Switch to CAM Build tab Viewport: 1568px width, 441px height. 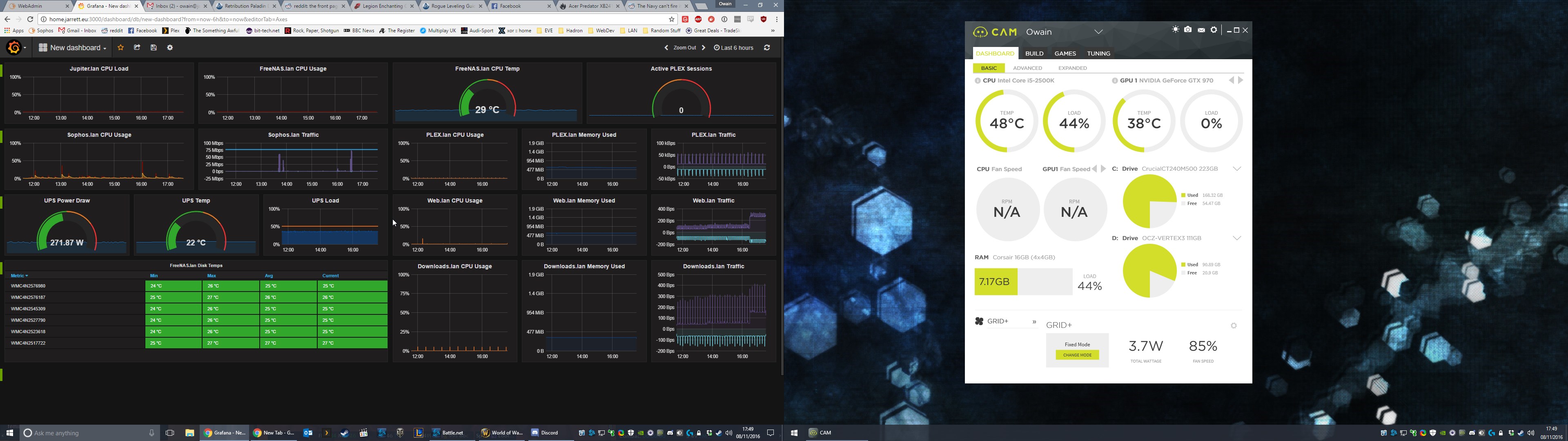pos(1034,53)
